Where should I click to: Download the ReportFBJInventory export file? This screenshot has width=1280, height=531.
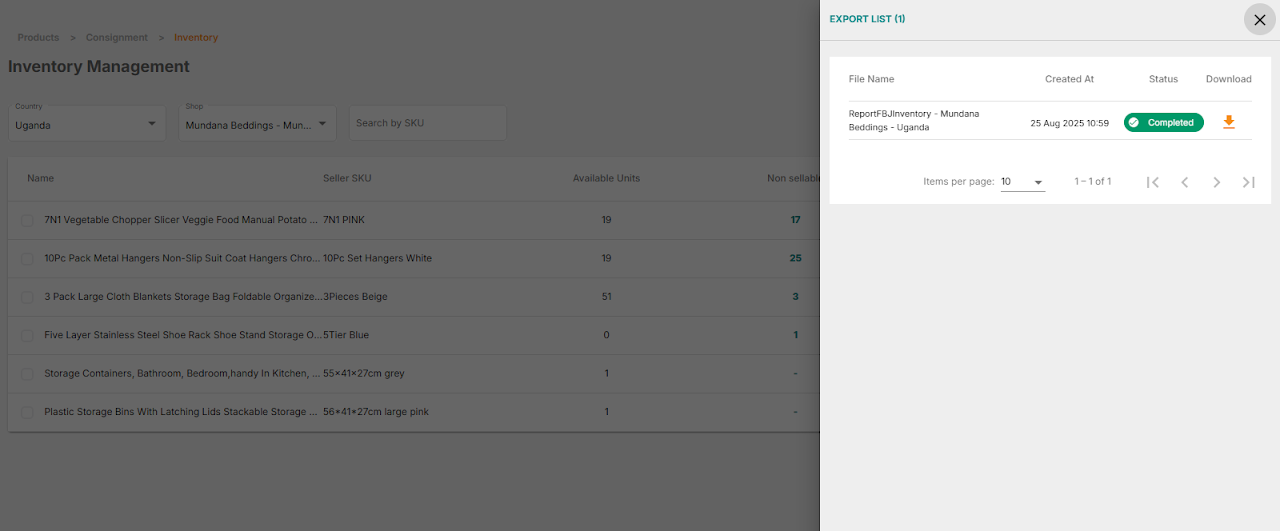pyautogui.click(x=1229, y=122)
